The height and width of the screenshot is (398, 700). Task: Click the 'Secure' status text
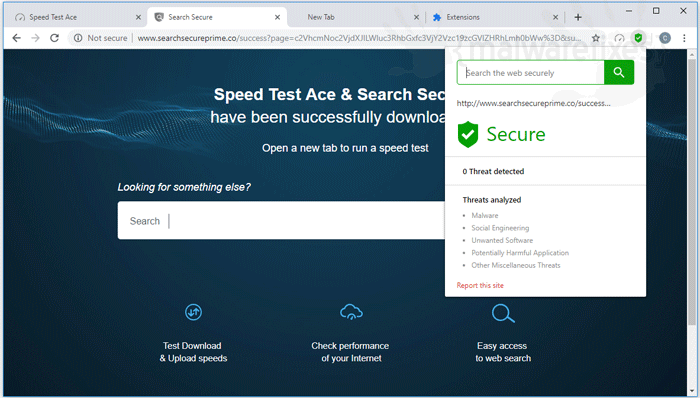(516, 134)
